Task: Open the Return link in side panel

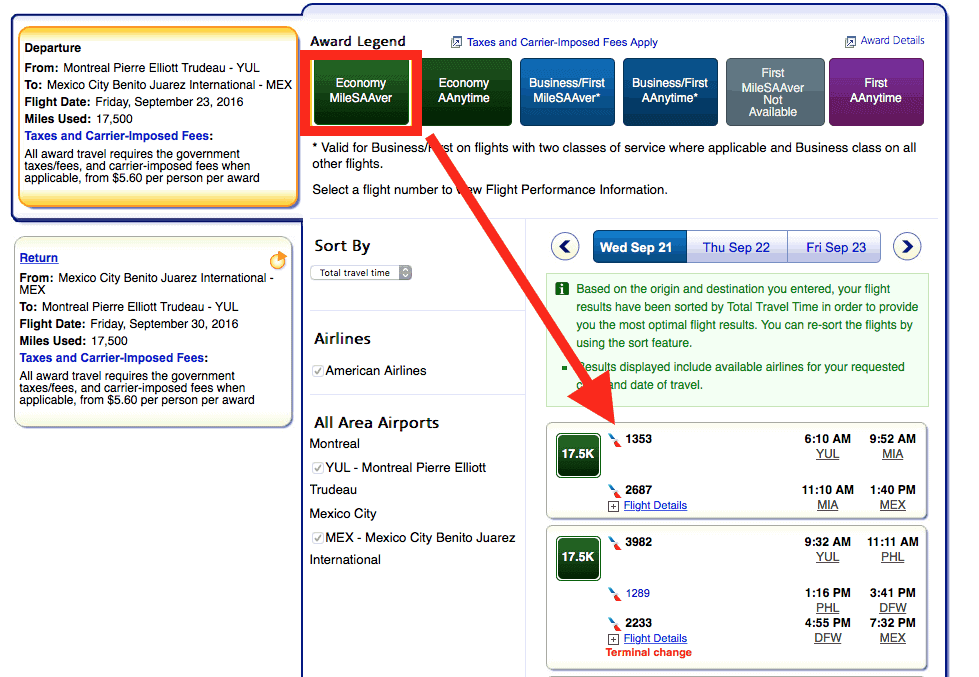Action: [x=39, y=258]
